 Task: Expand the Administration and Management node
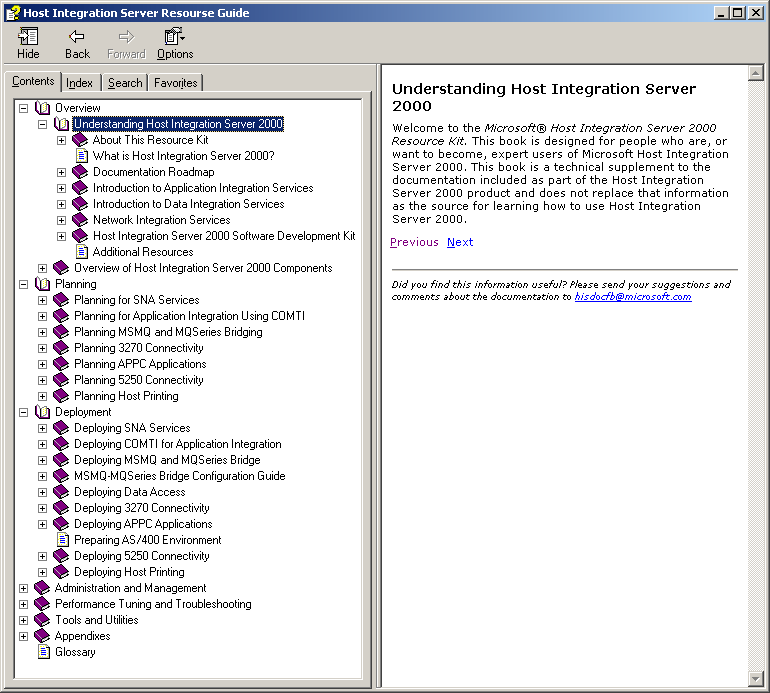click(x=24, y=588)
